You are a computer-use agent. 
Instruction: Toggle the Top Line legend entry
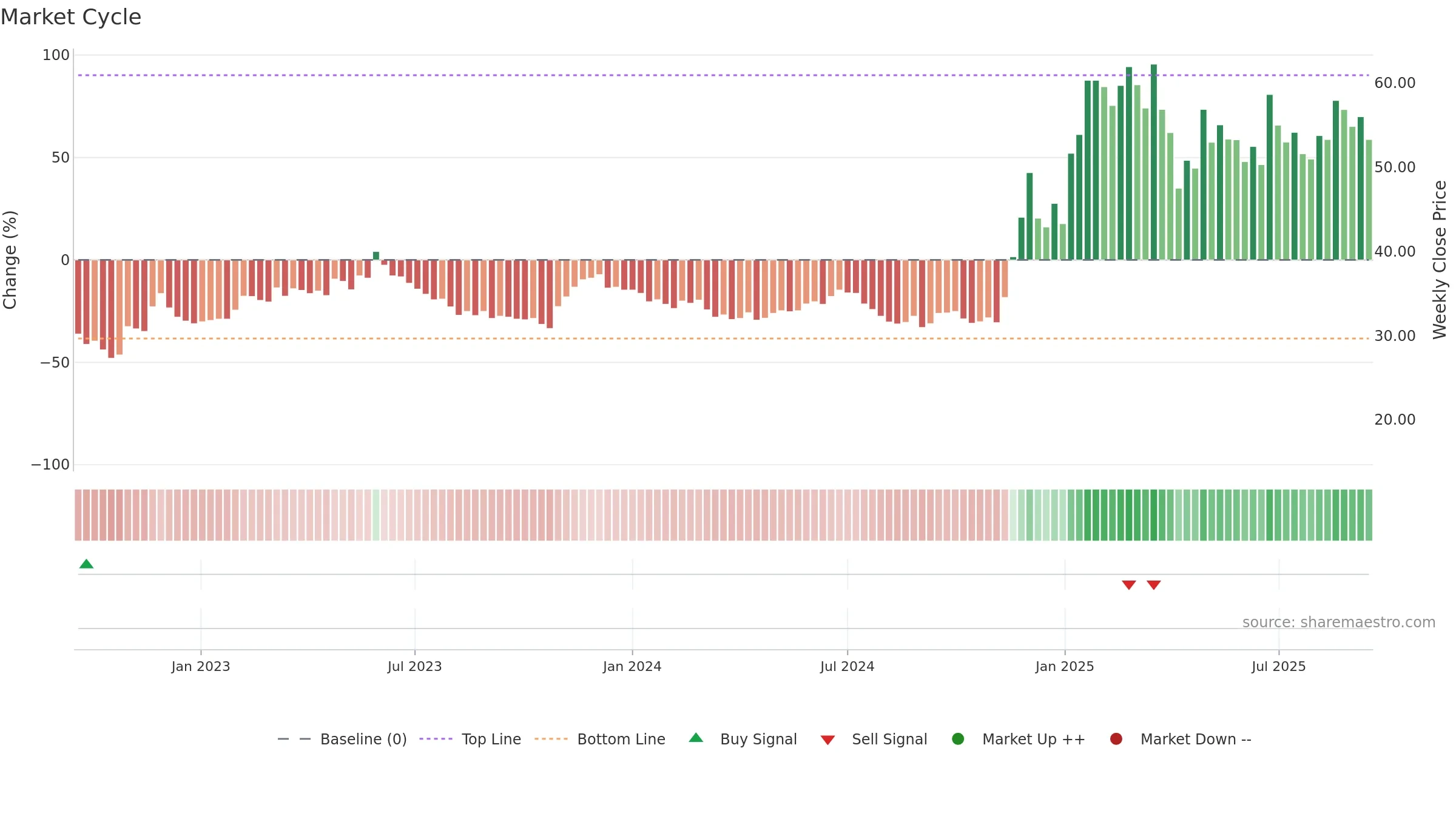[470, 739]
